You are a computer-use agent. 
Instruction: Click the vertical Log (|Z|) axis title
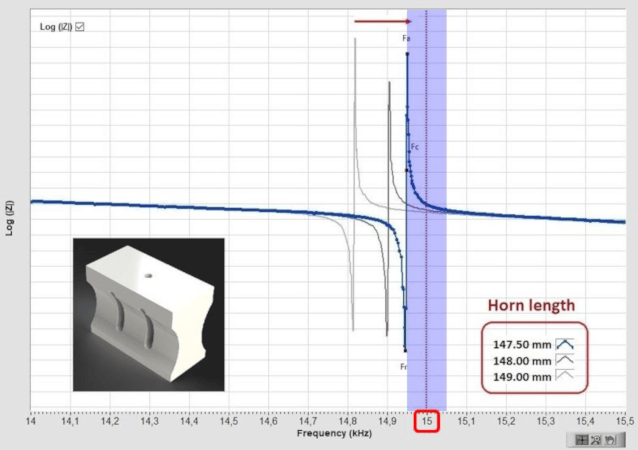click(9, 218)
